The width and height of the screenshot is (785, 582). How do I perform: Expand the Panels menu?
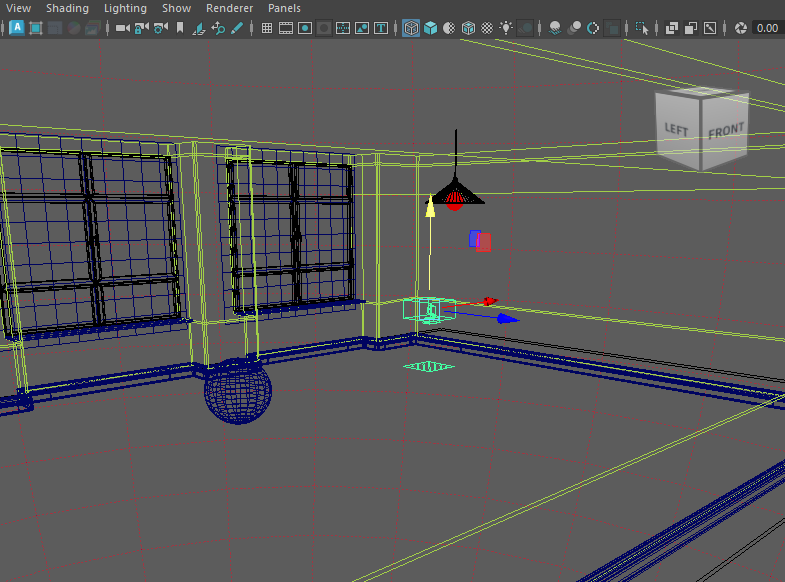(284, 8)
